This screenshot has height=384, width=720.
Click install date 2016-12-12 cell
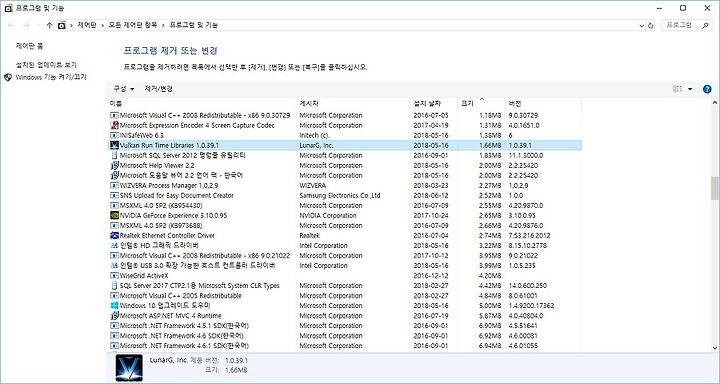431,276
